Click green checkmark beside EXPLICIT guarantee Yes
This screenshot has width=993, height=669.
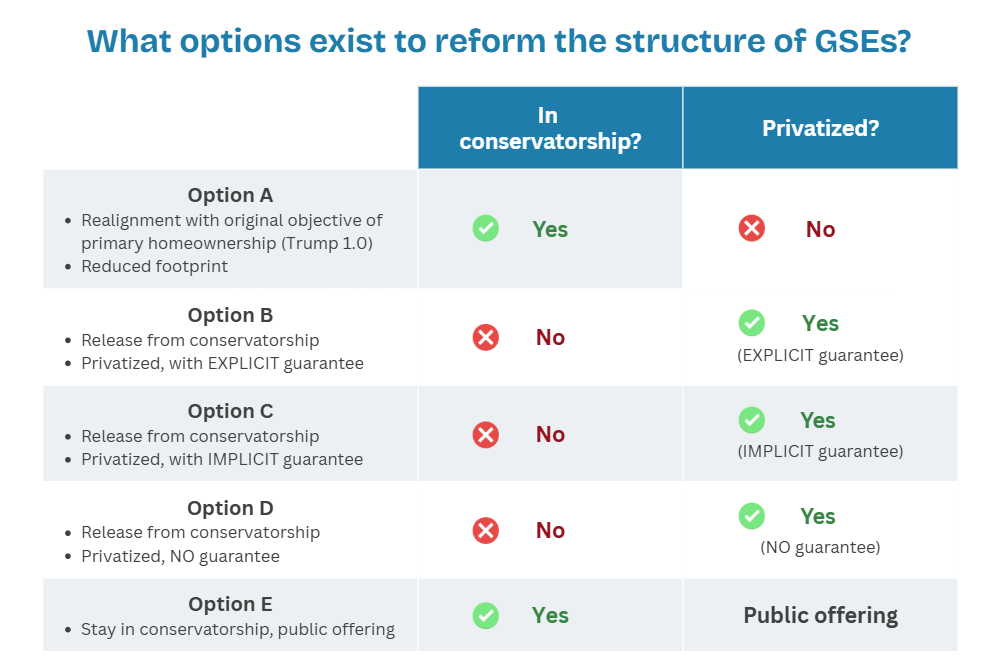tap(752, 323)
